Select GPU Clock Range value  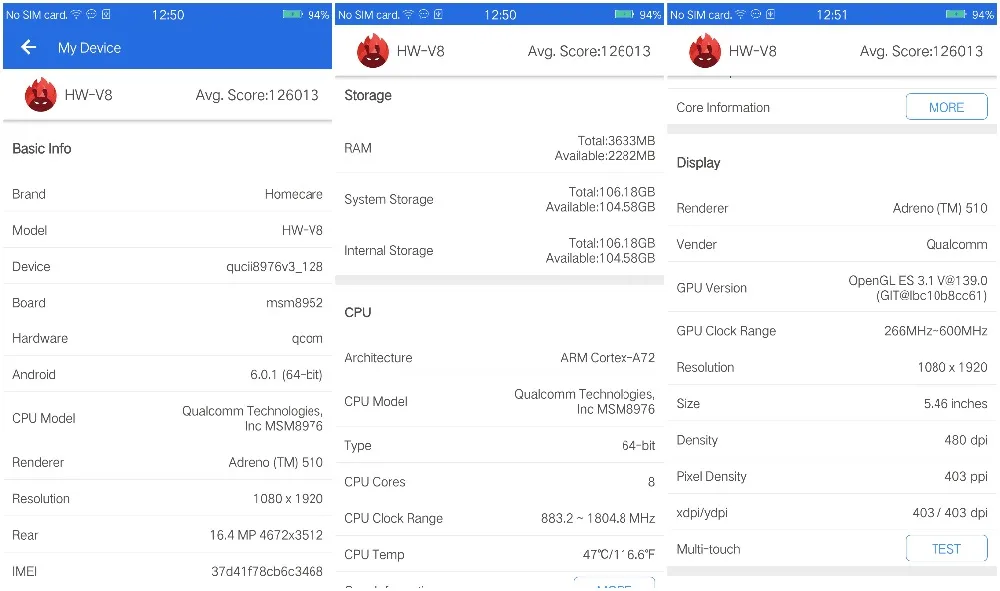[936, 331]
